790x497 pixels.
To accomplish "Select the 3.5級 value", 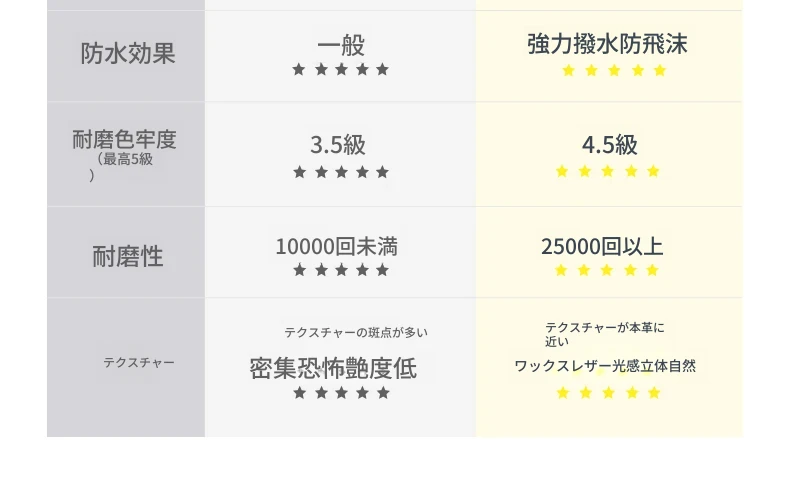I will click(x=338, y=145).
